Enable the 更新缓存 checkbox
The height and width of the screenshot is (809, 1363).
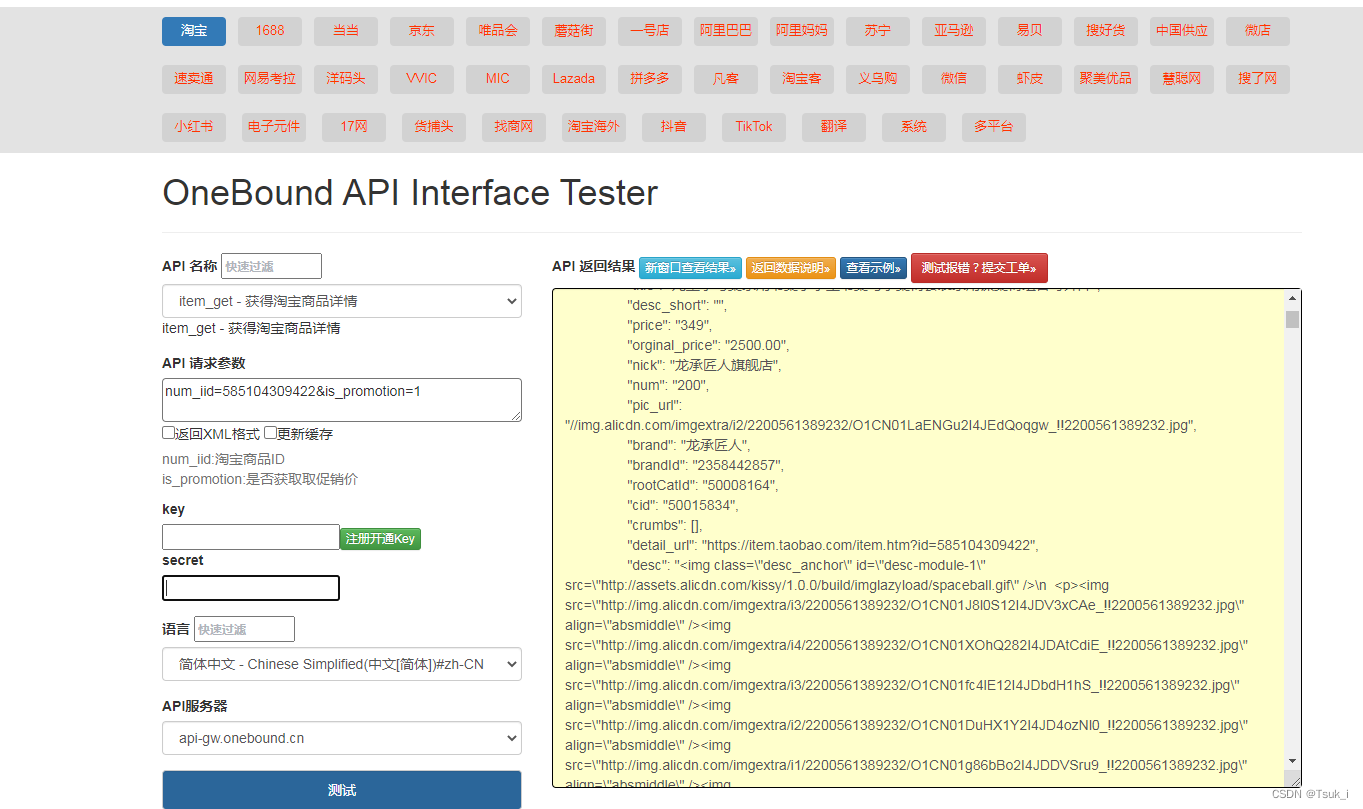pos(270,433)
